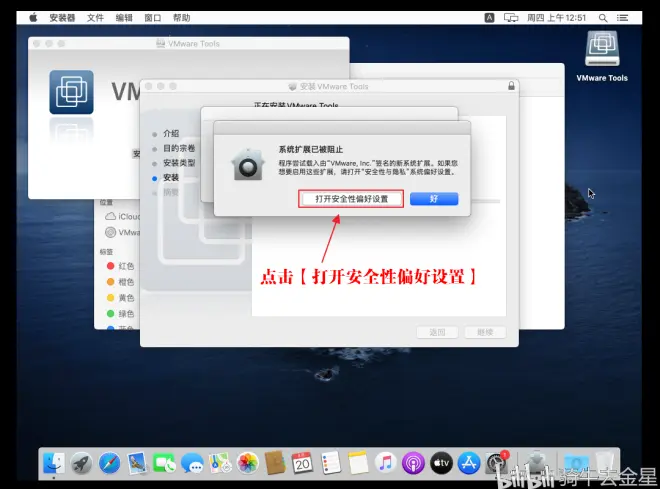The height and width of the screenshot is (489, 660).
Task: Open Photos from the Dock
Action: tap(248, 463)
